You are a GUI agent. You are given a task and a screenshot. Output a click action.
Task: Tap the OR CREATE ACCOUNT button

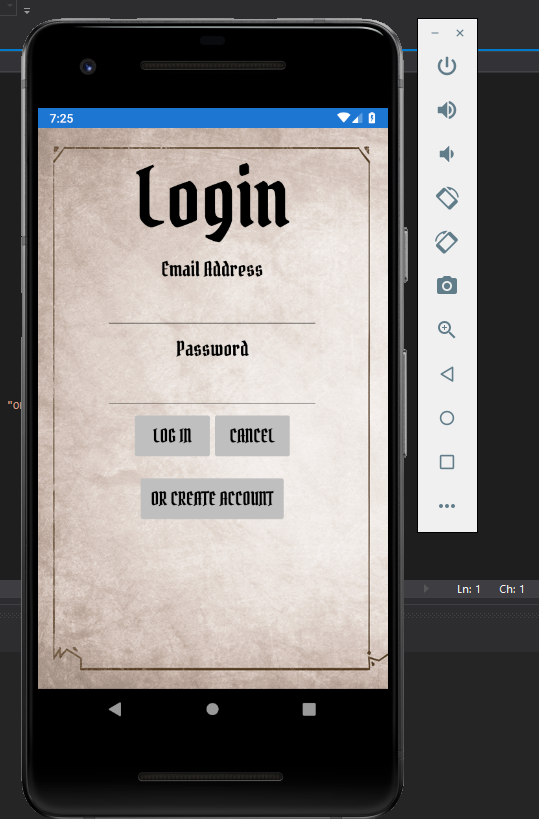(212, 498)
